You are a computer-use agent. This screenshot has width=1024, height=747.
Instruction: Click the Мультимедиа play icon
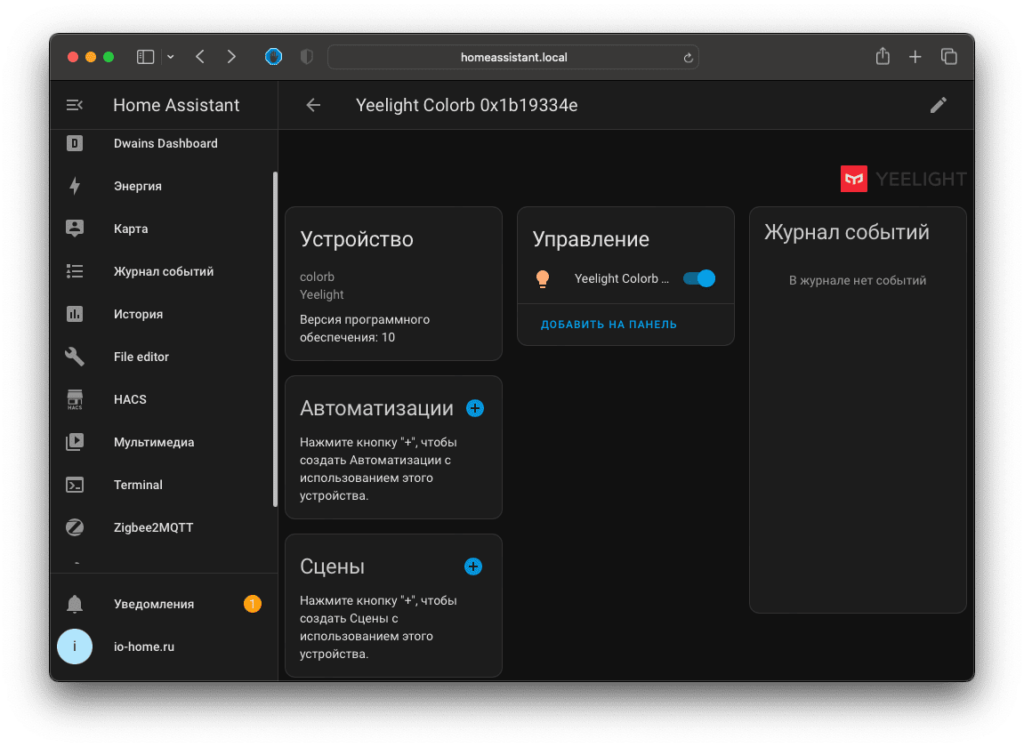point(74,442)
